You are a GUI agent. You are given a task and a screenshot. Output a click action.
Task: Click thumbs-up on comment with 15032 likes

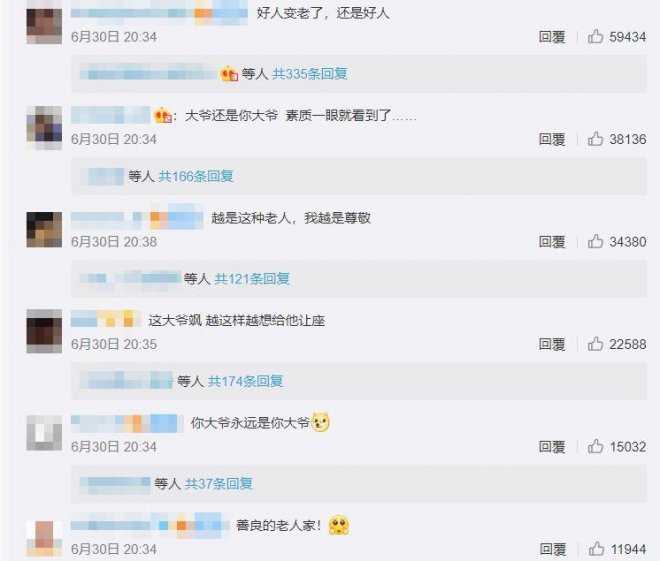[595, 446]
